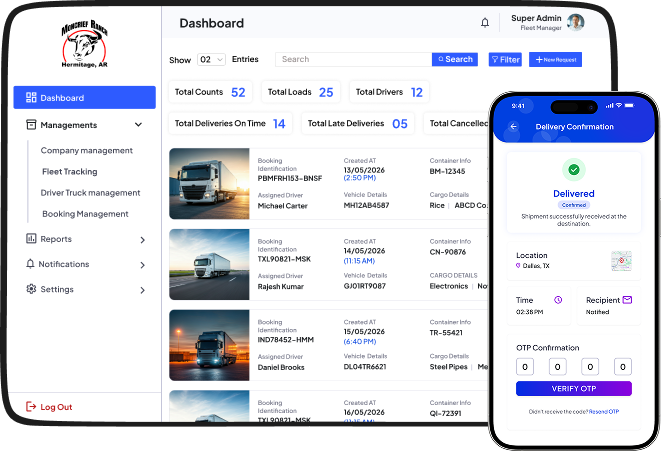
Task: Click the Settings gear icon
Action: (x=31, y=289)
